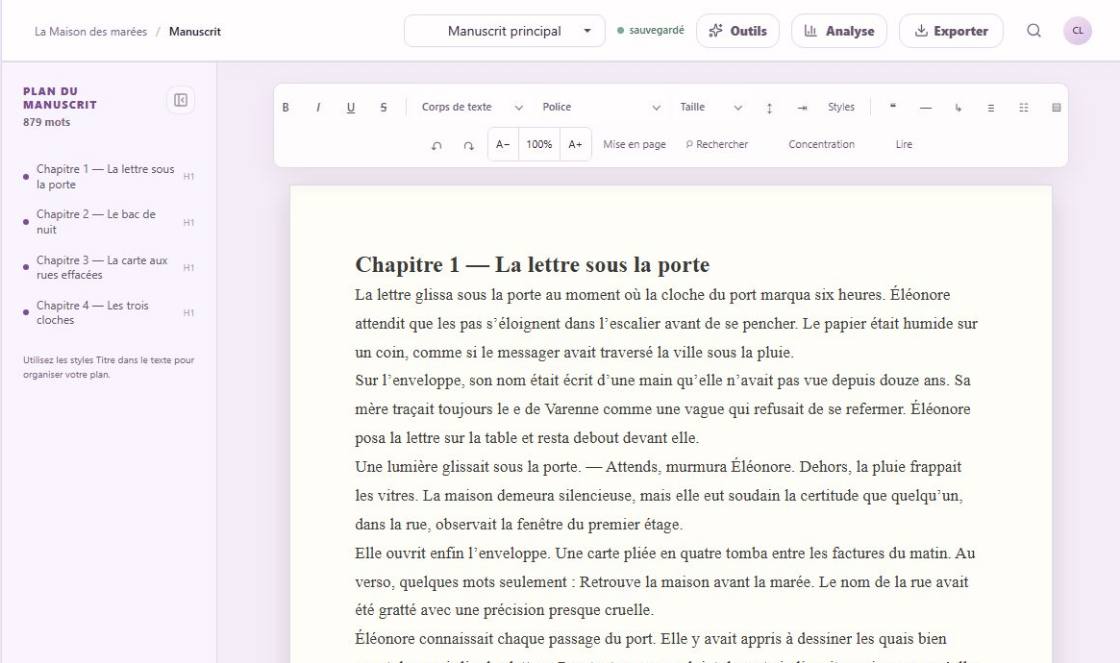
Task: Jump to Chapitre 3 — La carte aux rues effacées
Action: click(x=109, y=267)
